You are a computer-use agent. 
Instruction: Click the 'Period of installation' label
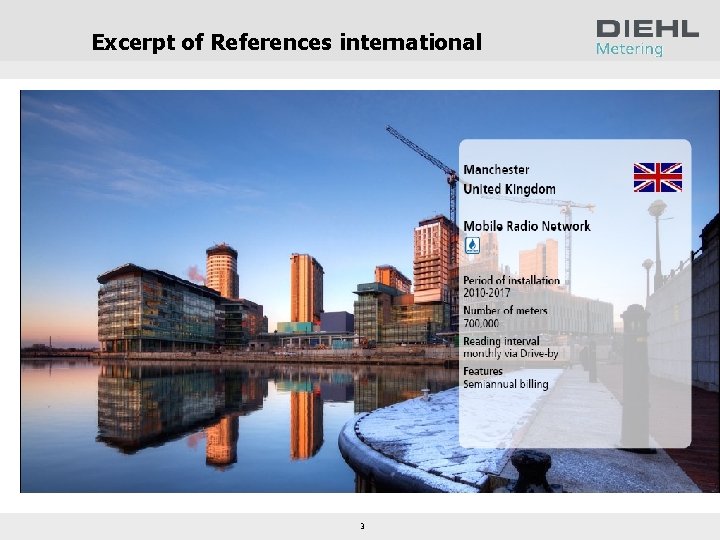click(511, 280)
